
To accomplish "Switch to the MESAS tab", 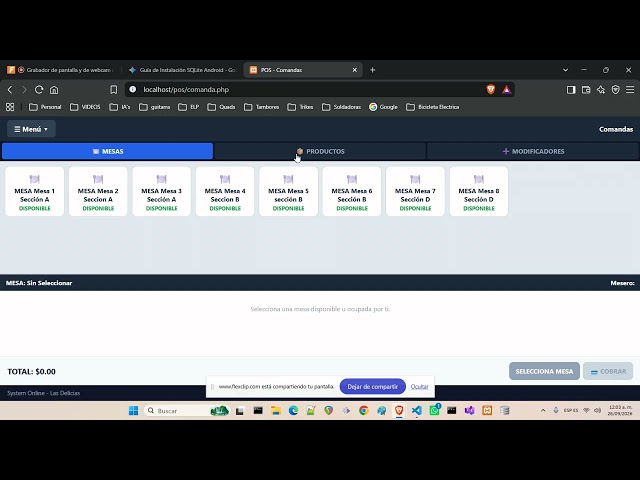I will (x=107, y=151).
